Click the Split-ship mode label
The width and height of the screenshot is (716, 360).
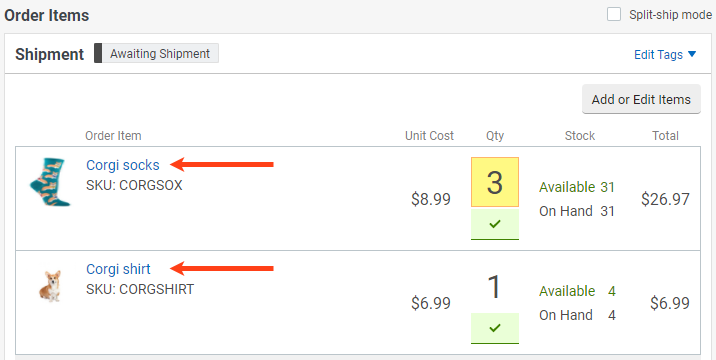click(x=670, y=15)
